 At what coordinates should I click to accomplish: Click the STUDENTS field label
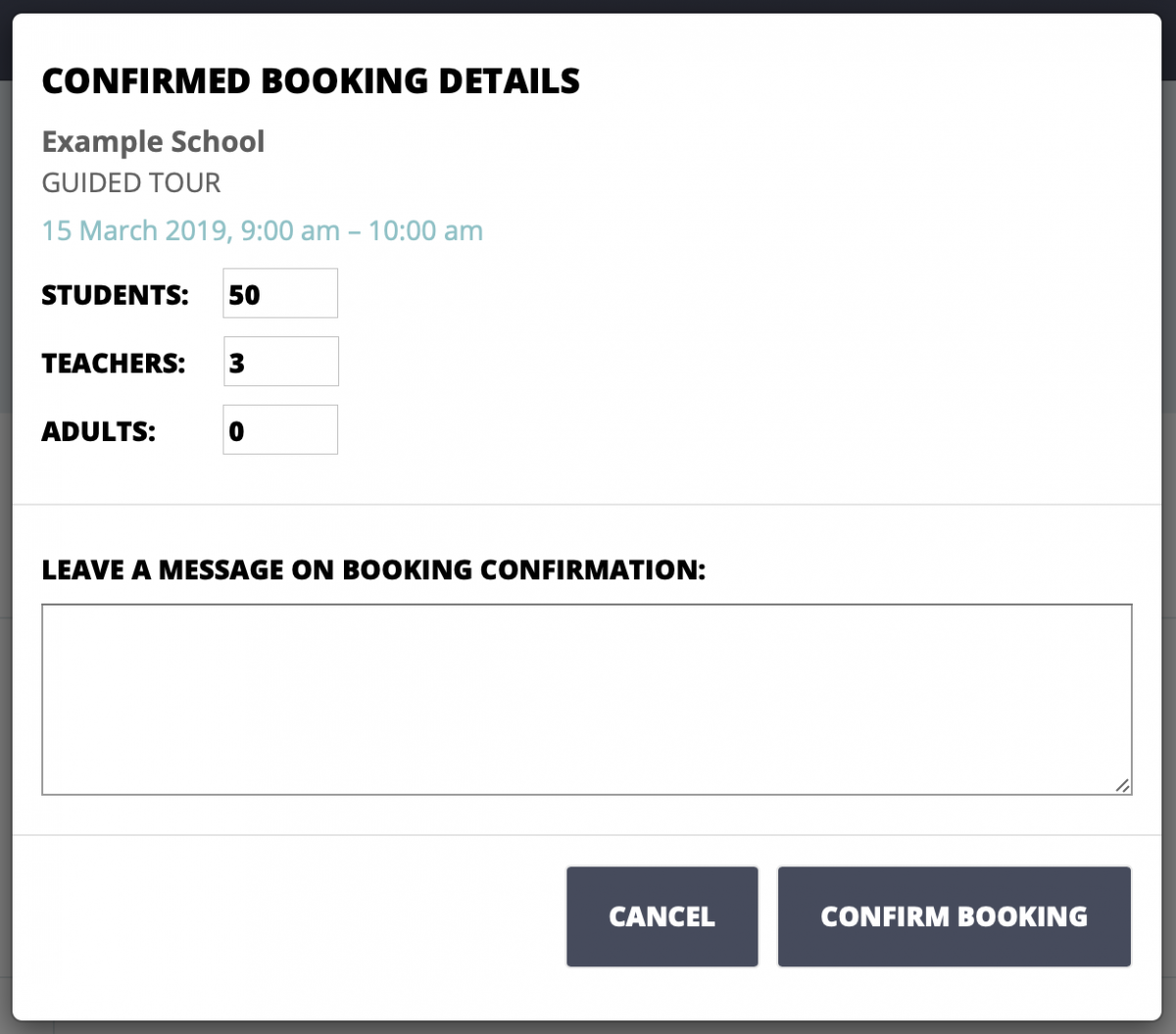115,293
